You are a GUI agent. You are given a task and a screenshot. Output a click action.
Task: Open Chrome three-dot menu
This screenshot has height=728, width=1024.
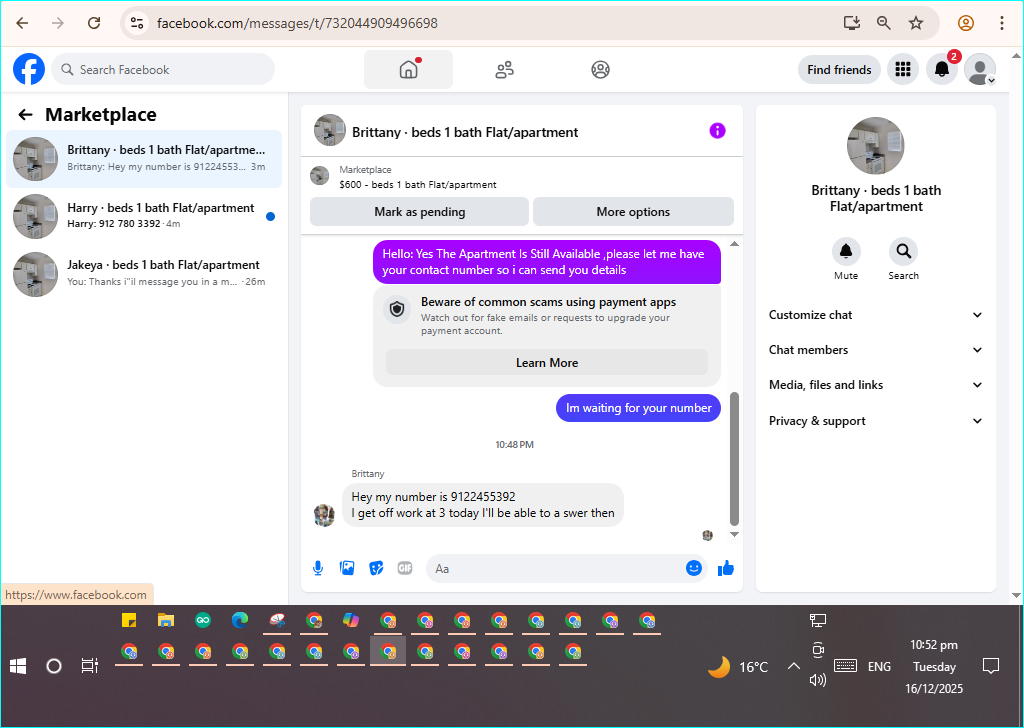click(1001, 23)
